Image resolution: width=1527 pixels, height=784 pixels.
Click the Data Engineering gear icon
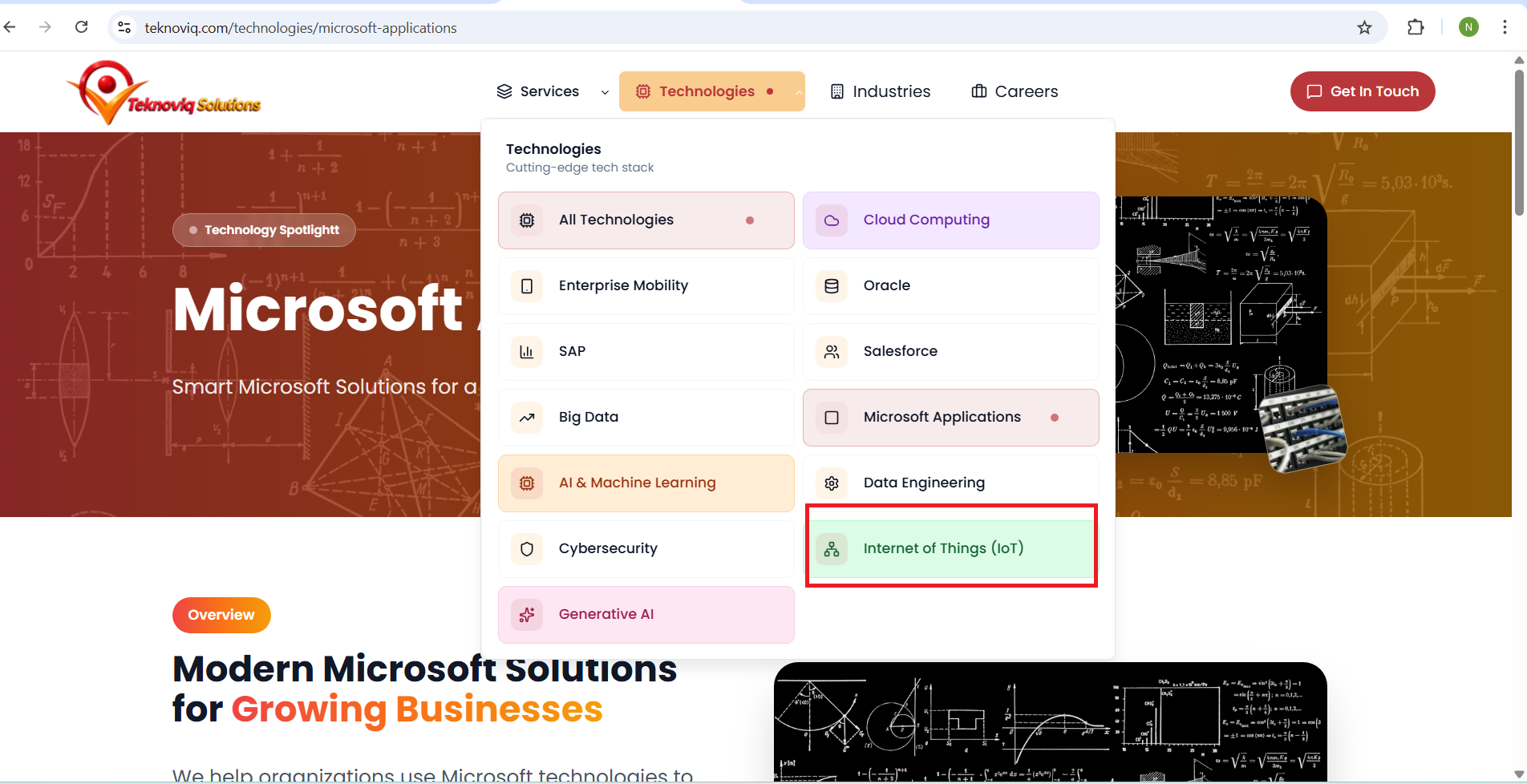[x=832, y=483]
